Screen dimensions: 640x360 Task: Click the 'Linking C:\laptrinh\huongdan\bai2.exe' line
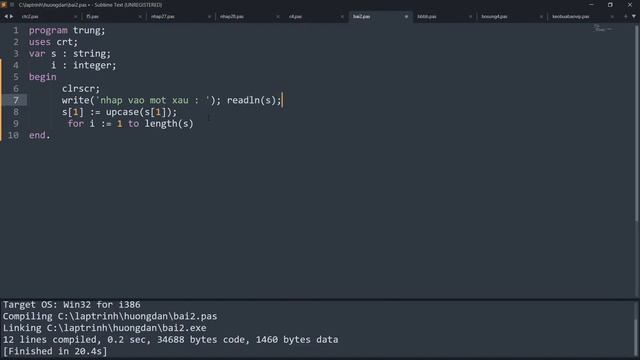point(104,328)
